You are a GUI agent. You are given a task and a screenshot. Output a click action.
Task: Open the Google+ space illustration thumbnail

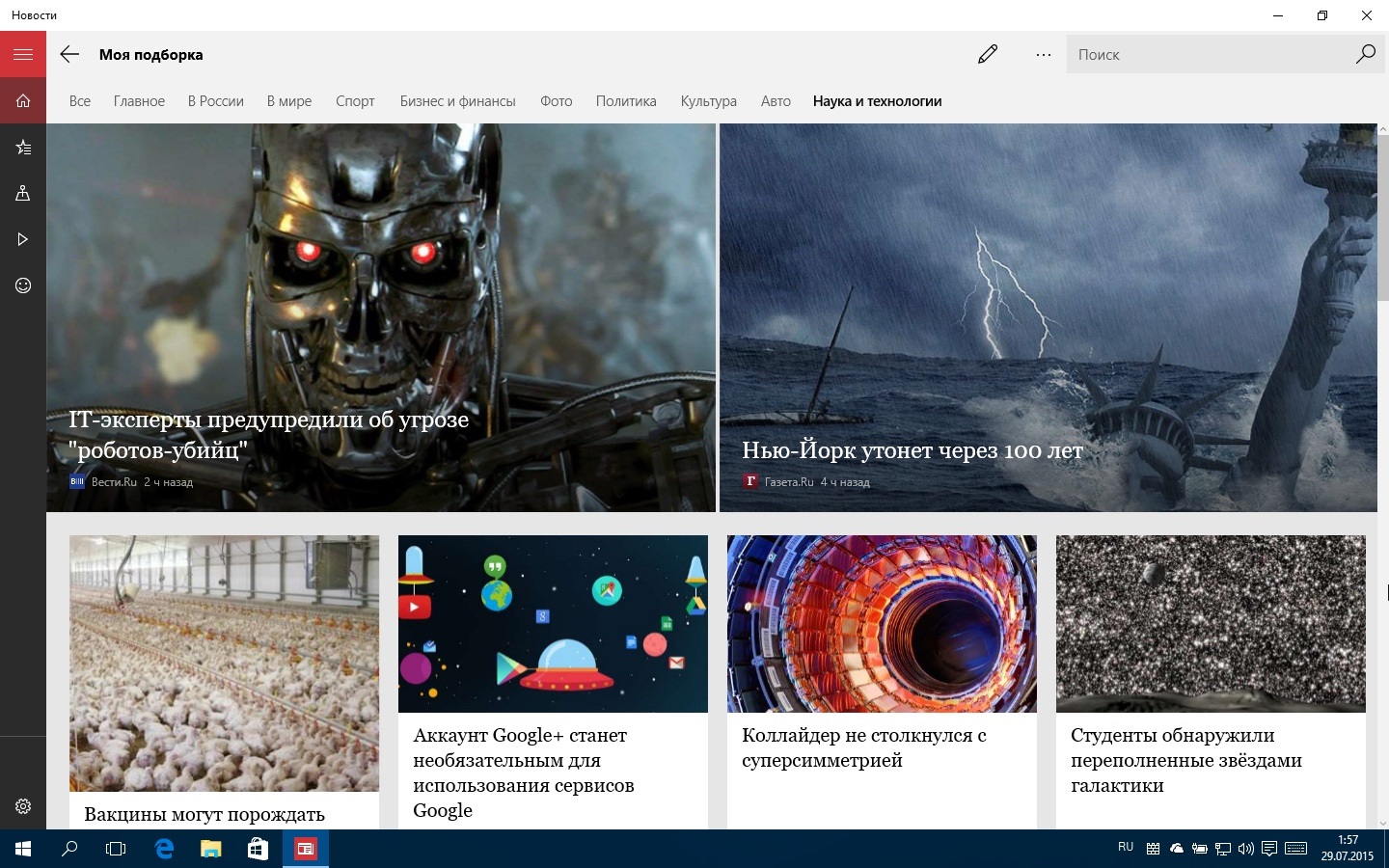553,624
